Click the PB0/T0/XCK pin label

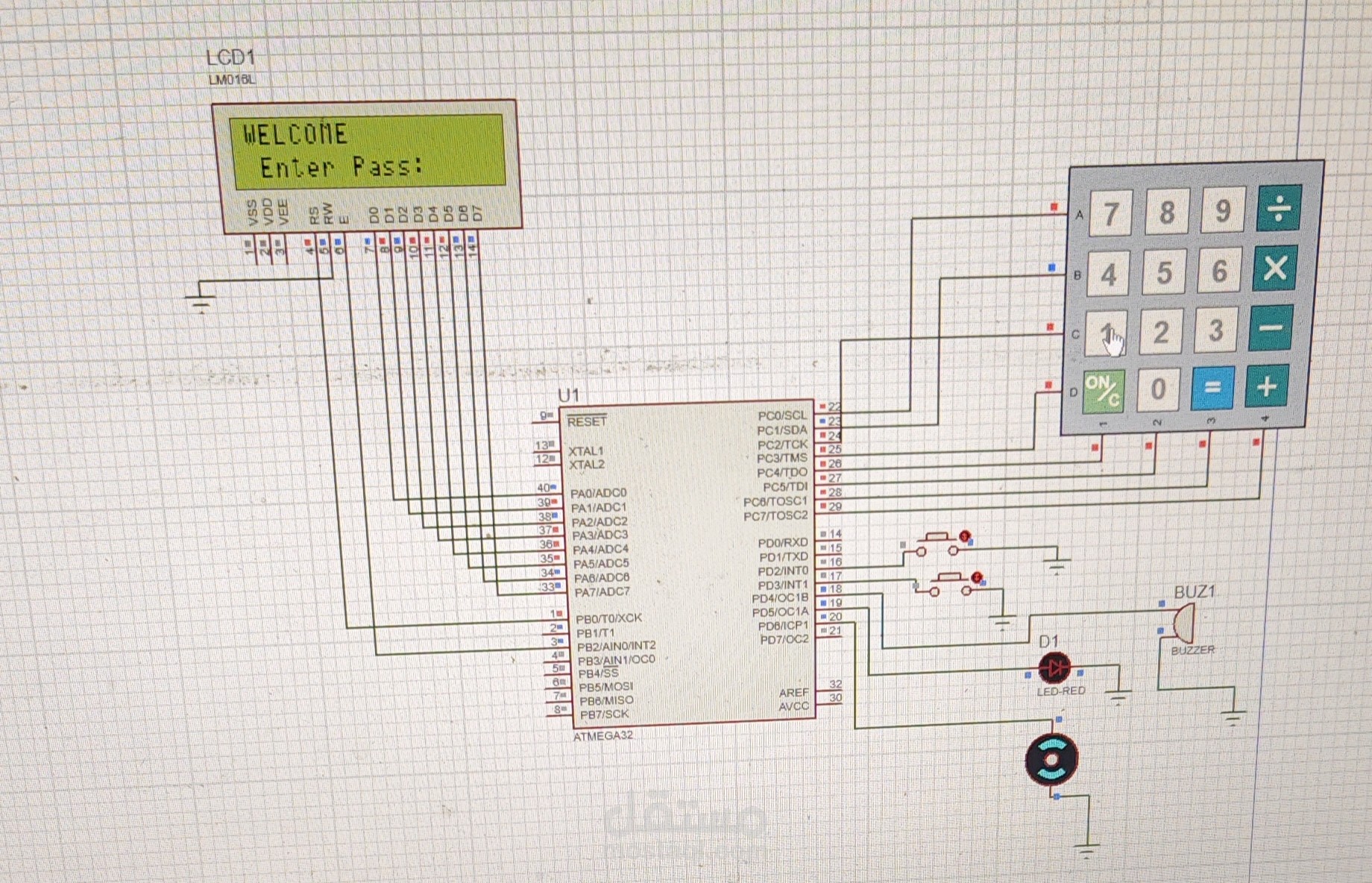pos(608,618)
